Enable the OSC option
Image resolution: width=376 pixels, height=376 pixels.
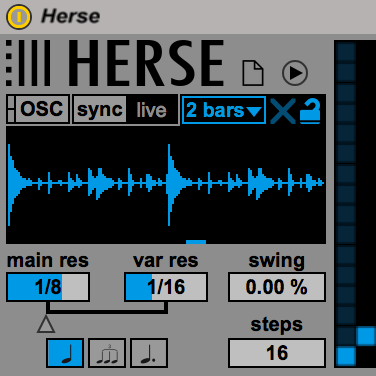[42, 109]
